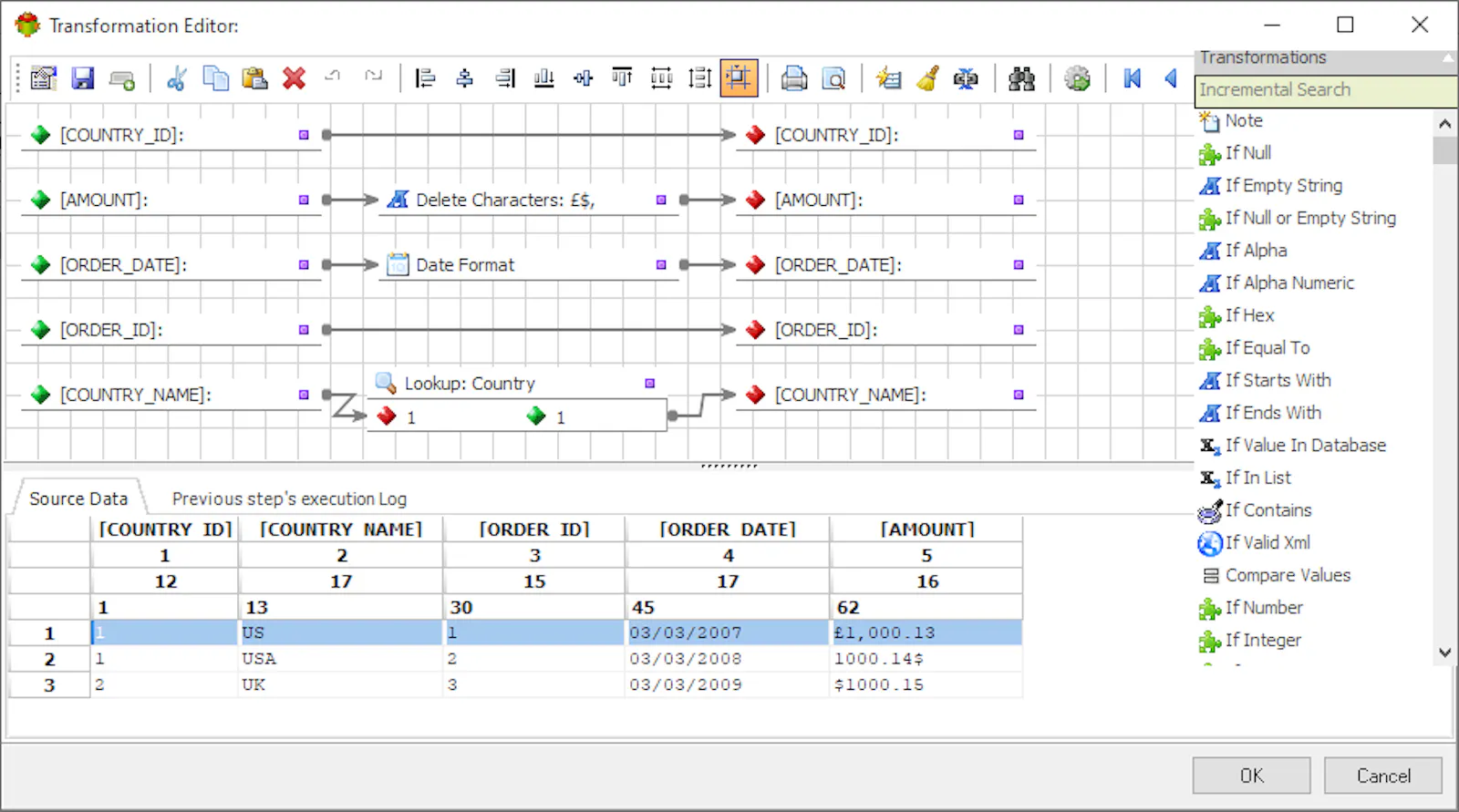Space selected items evenly vertically
This screenshot has width=1459, height=812.
click(x=699, y=79)
